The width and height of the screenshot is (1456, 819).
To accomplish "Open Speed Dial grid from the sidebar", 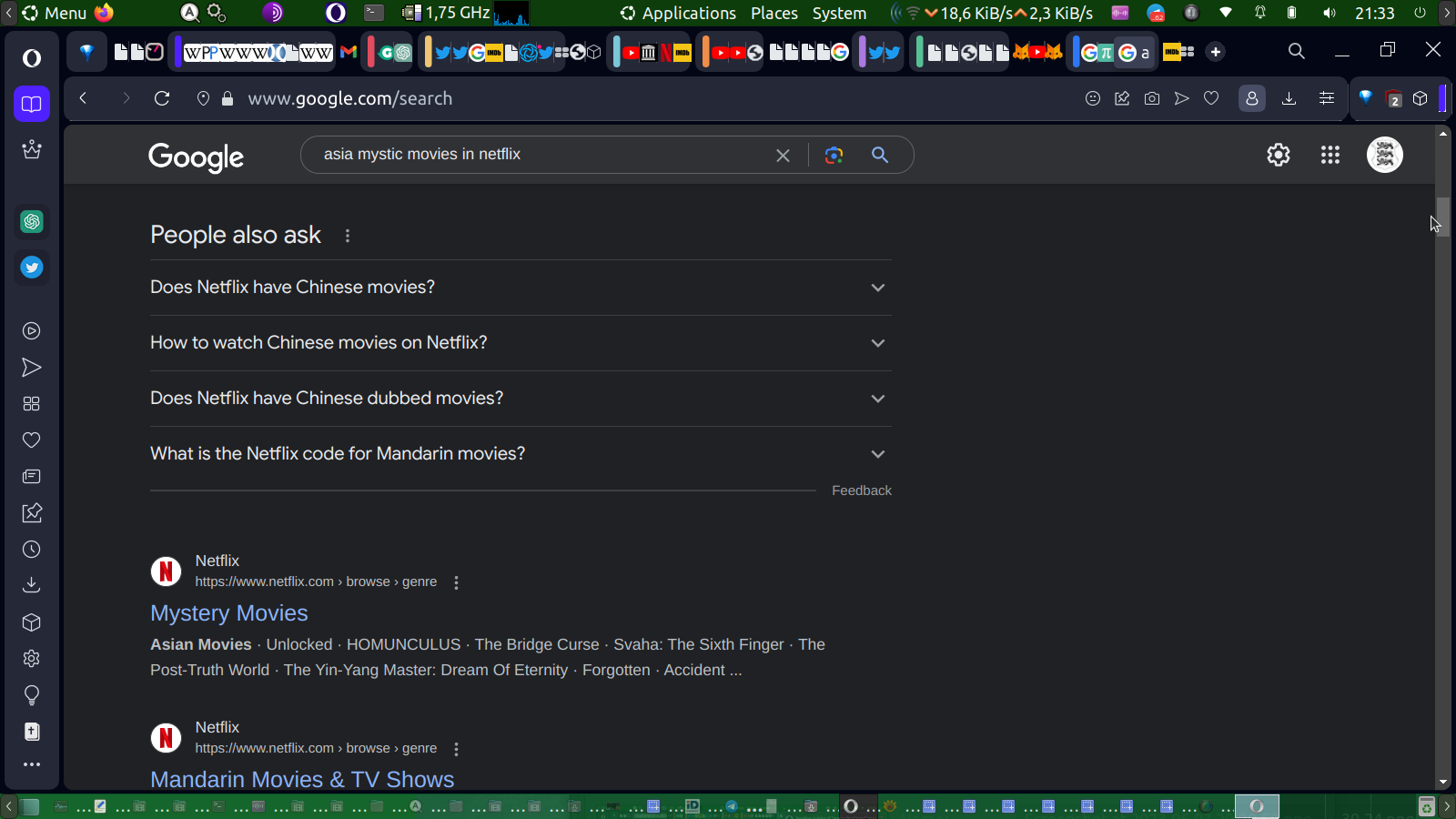I will (x=32, y=404).
